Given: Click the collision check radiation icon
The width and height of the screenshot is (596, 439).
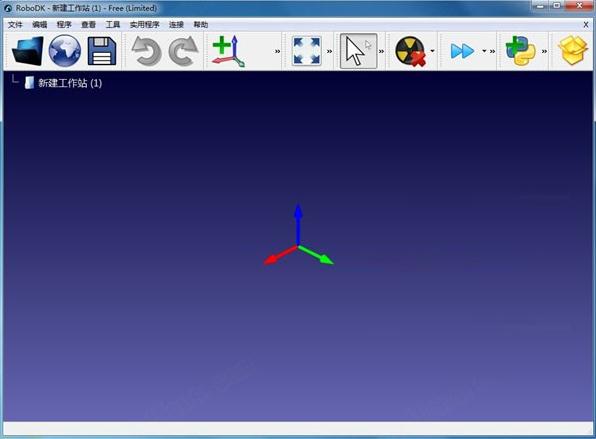Looking at the screenshot, I should point(411,51).
